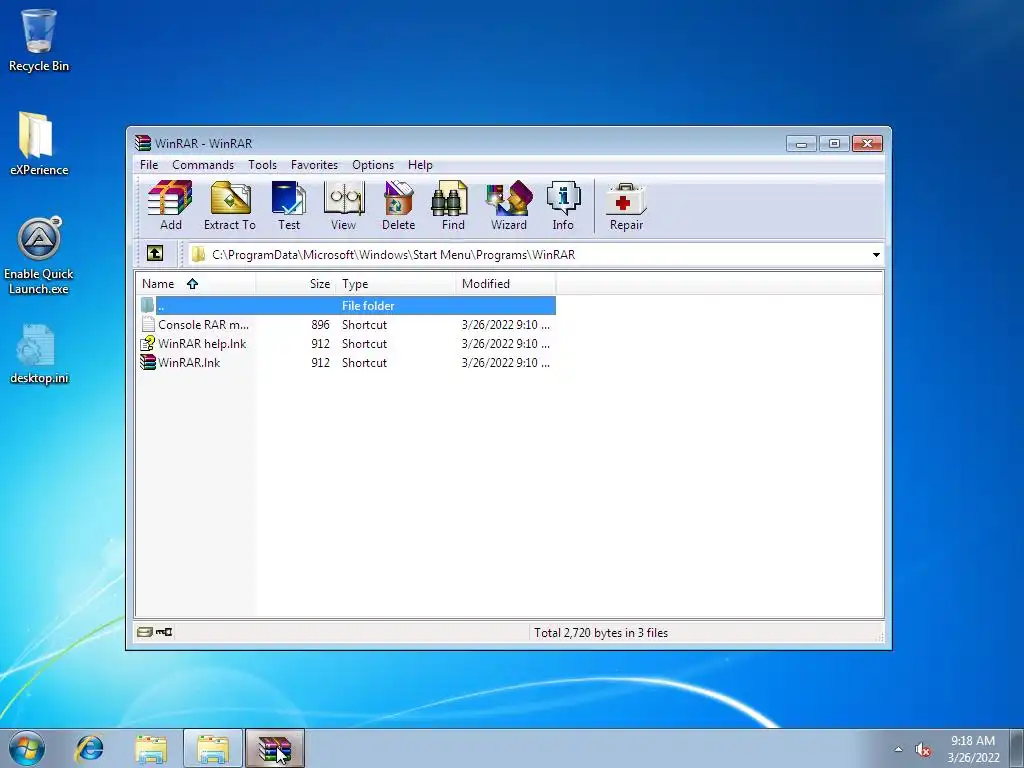
Task: Click the Repair toolbar icon
Action: tap(626, 206)
